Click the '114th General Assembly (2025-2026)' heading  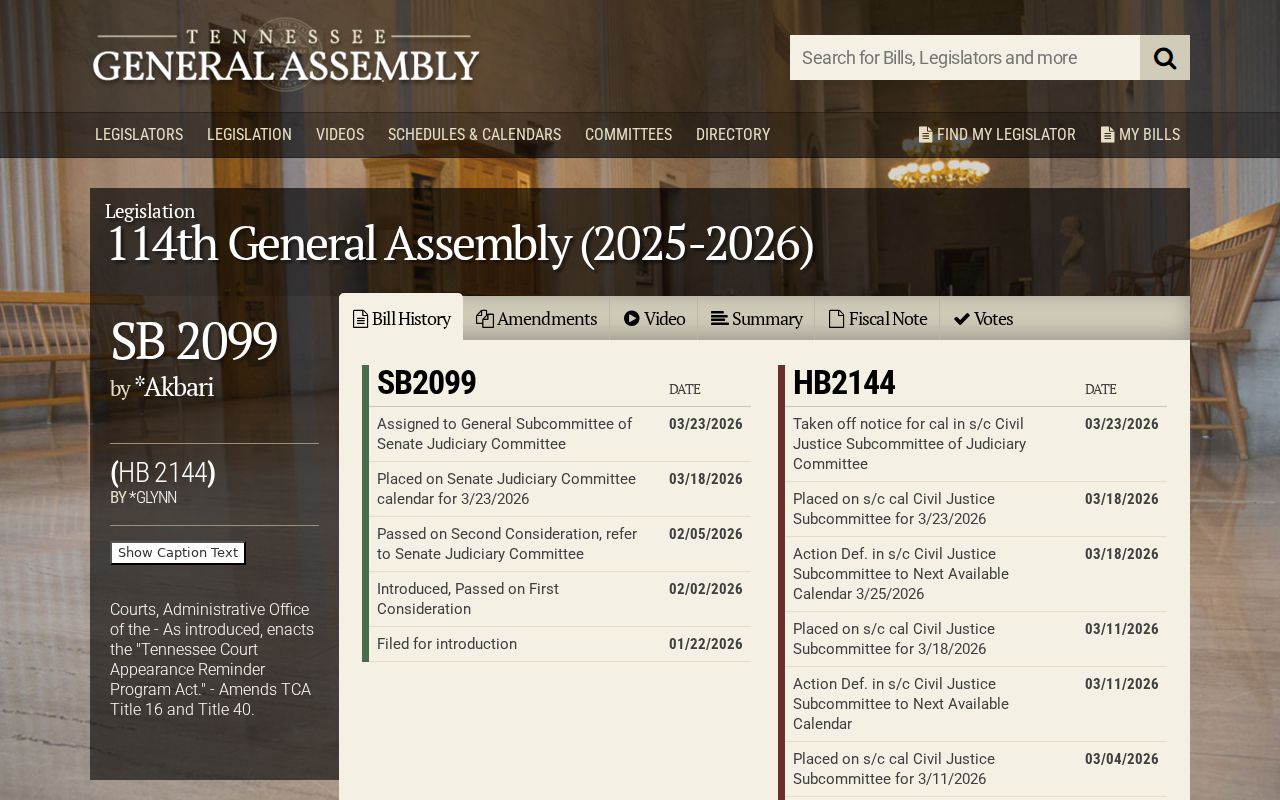pyautogui.click(x=460, y=244)
